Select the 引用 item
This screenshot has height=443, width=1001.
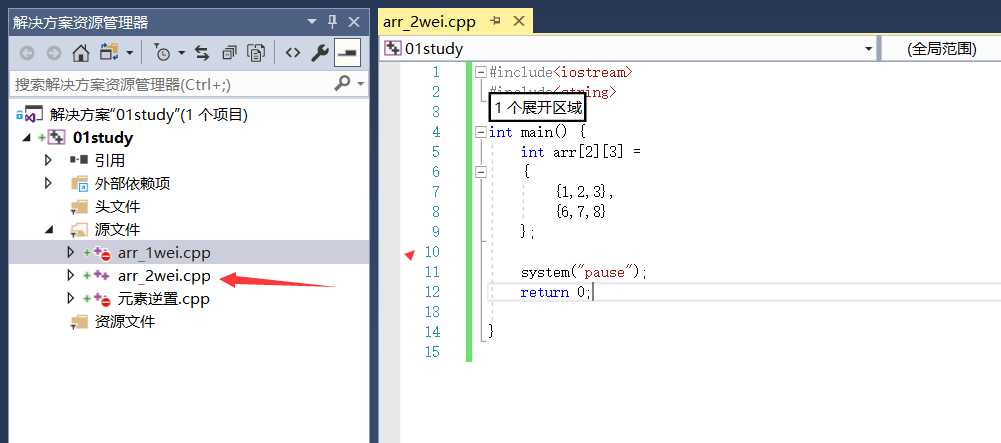pyautogui.click(x=110, y=161)
